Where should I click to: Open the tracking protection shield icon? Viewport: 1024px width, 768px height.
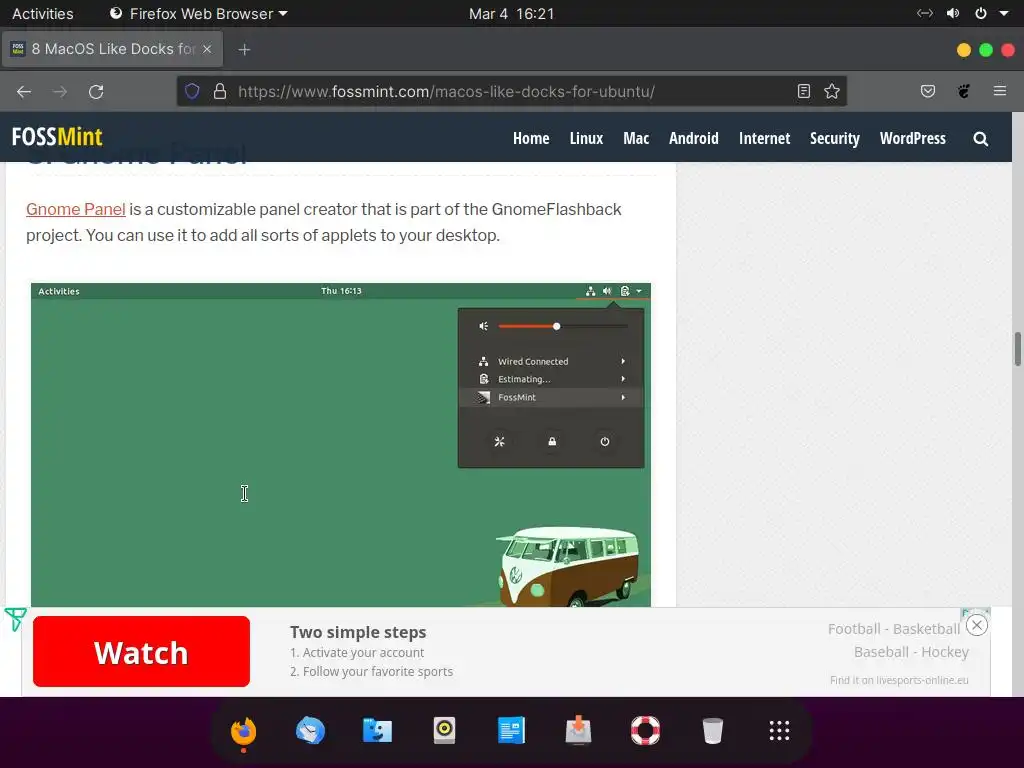192,91
